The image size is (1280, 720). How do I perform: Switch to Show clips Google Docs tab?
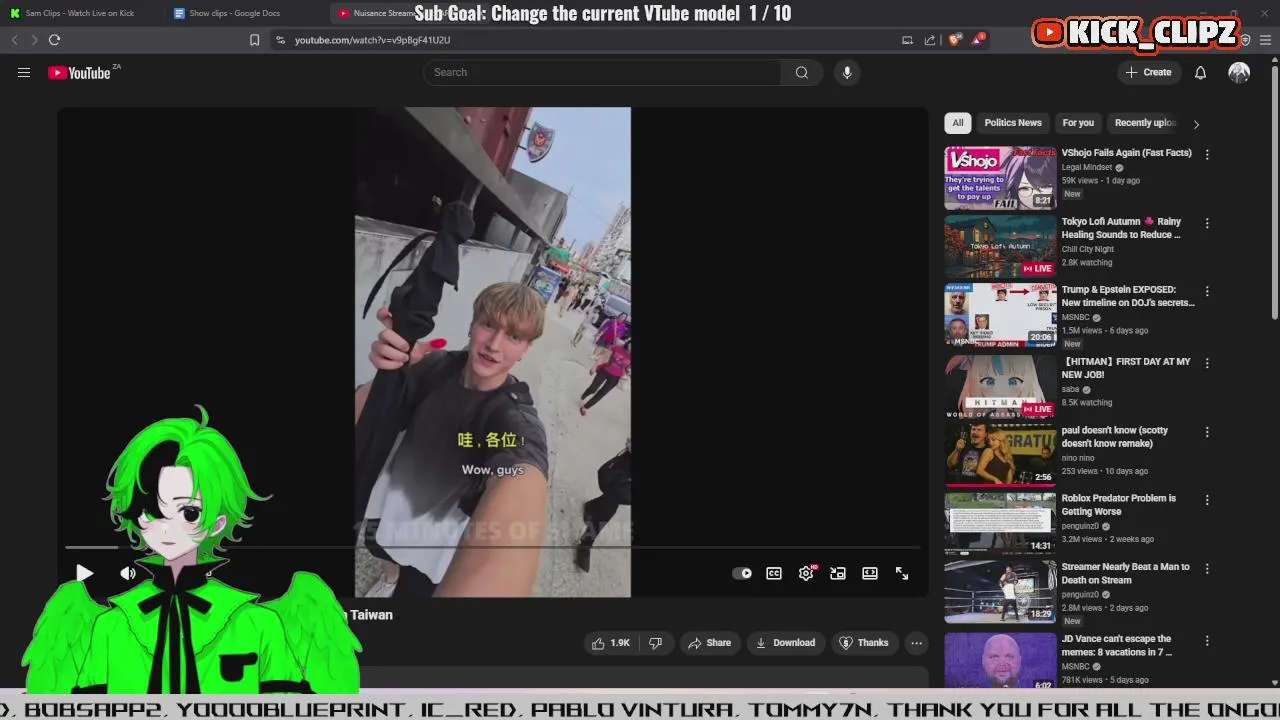[x=235, y=13]
